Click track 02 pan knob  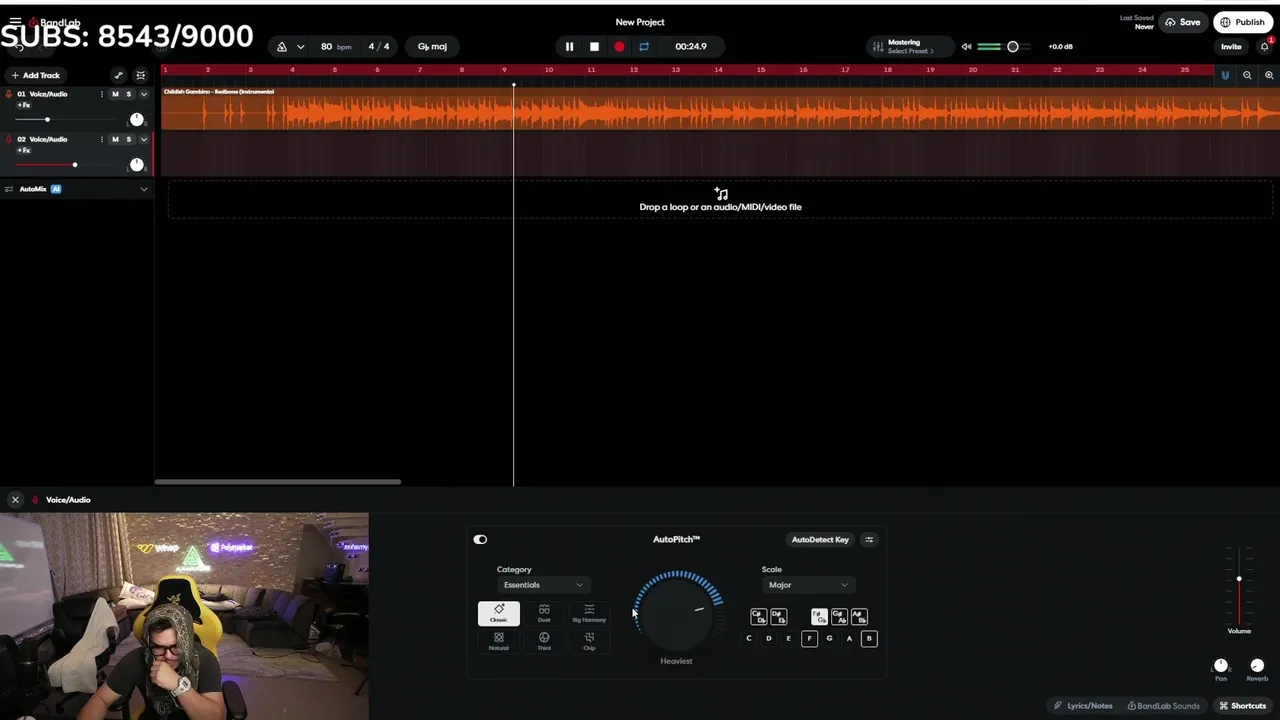(137, 164)
